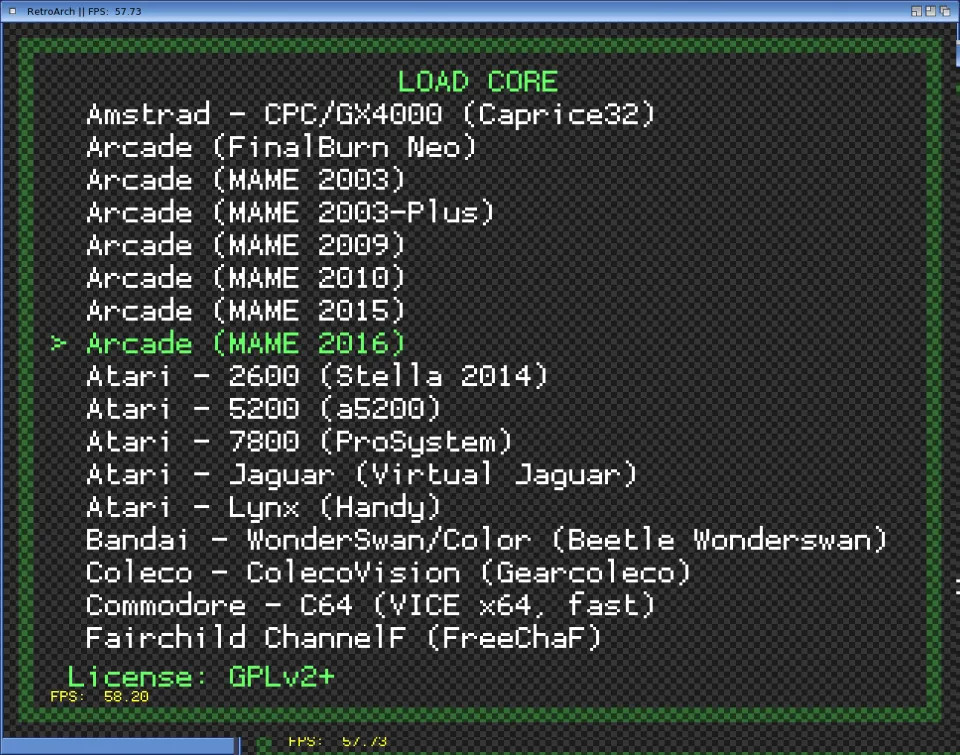Choose Bandai WonderSwan/Color (Beetle Wonderswan)
Viewport: 960px width, 755px height.
click(x=486, y=540)
